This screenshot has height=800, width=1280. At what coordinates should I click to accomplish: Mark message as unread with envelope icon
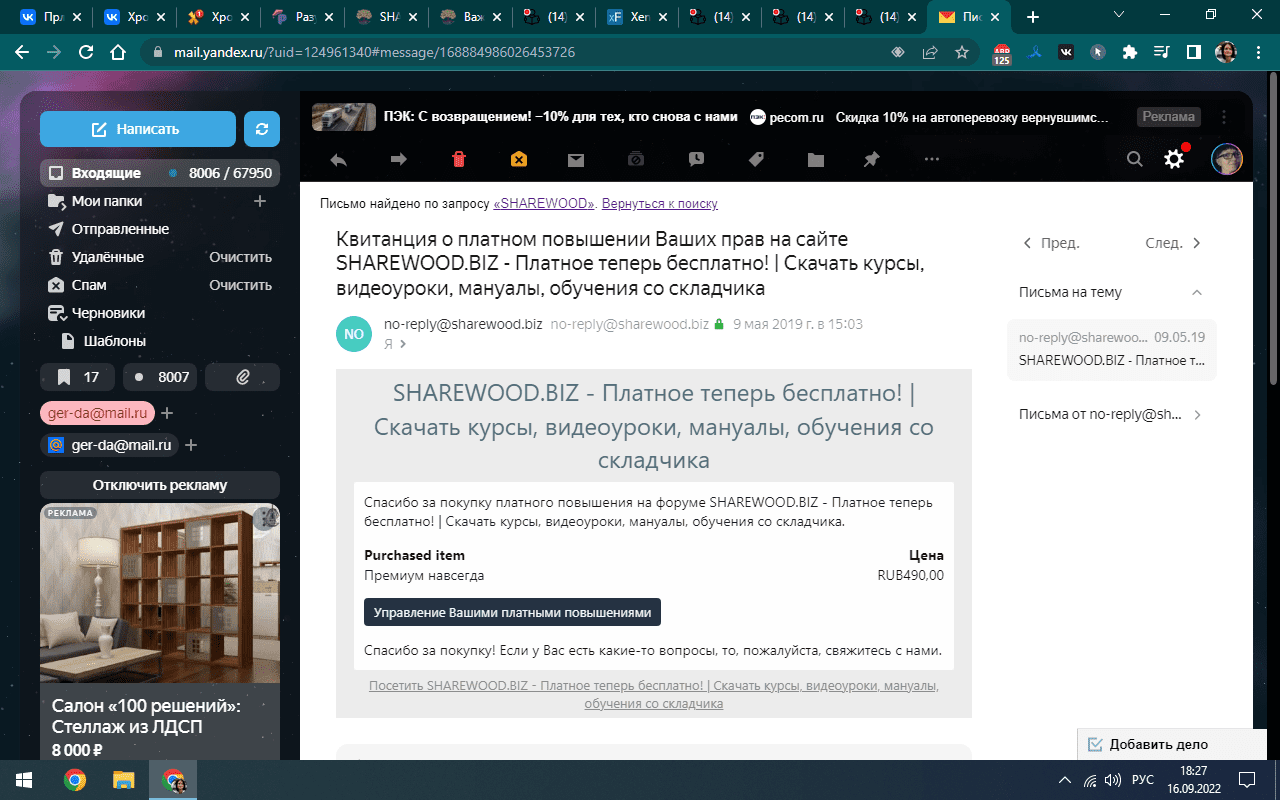[x=576, y=159]
